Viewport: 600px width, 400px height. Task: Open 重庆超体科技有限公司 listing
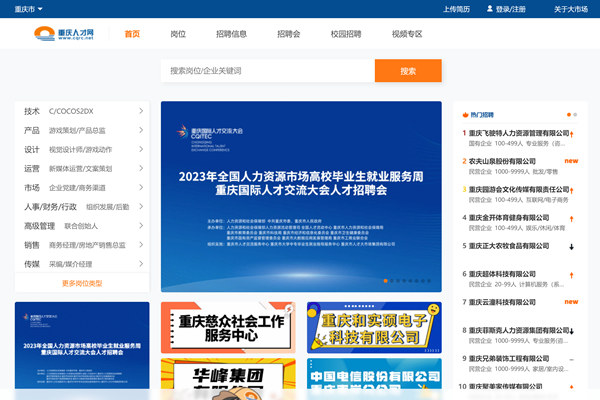click(502, 274)
